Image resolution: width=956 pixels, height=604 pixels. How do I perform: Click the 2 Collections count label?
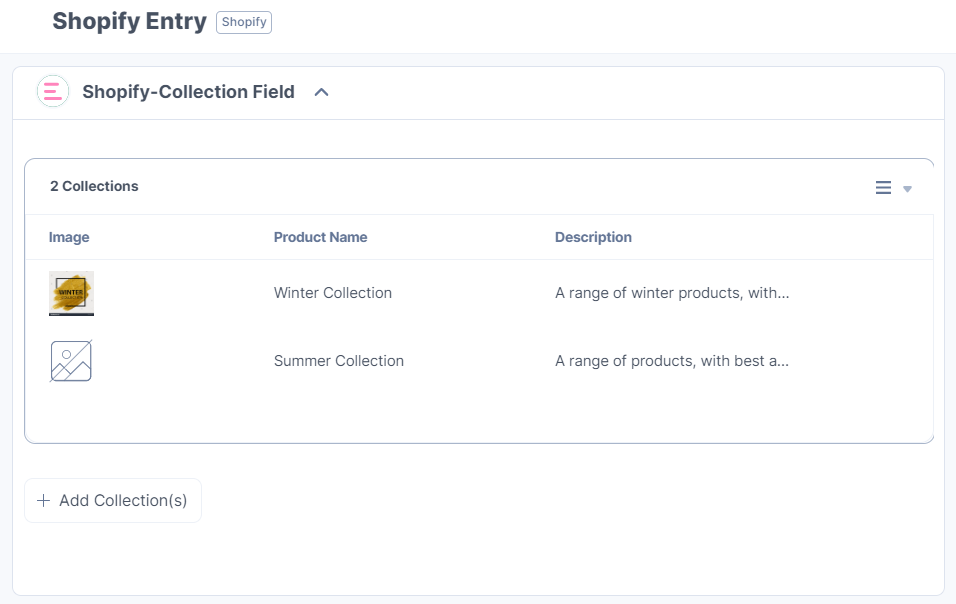[94, 186]
